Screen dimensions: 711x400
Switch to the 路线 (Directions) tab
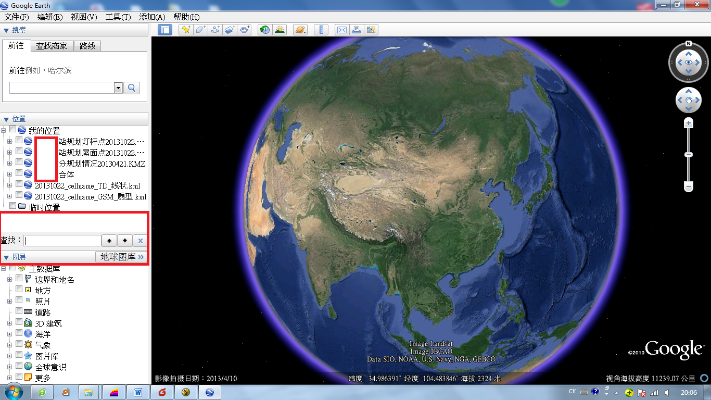tap(87, 46)
